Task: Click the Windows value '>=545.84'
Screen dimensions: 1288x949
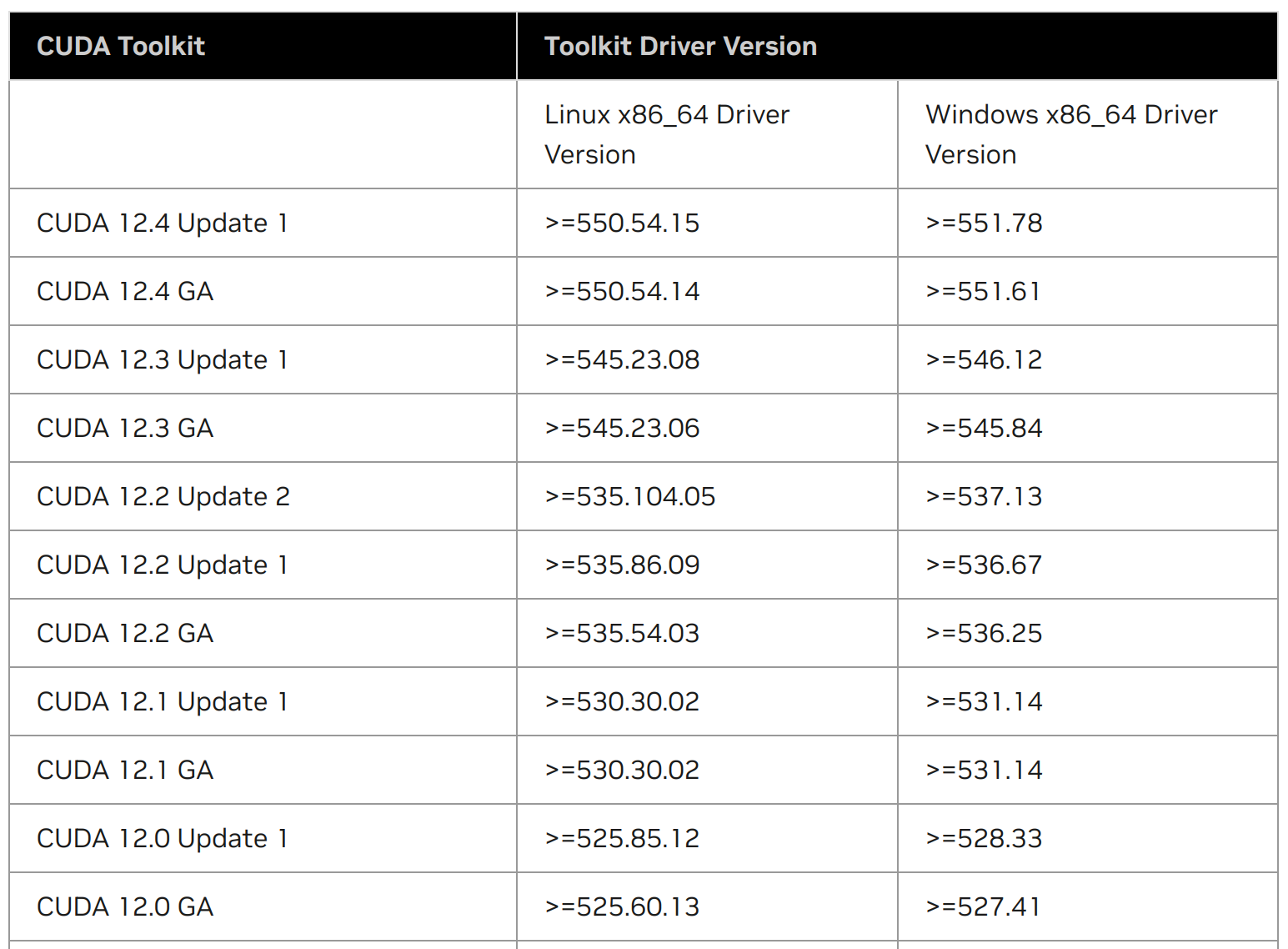Action: [984, 428]
